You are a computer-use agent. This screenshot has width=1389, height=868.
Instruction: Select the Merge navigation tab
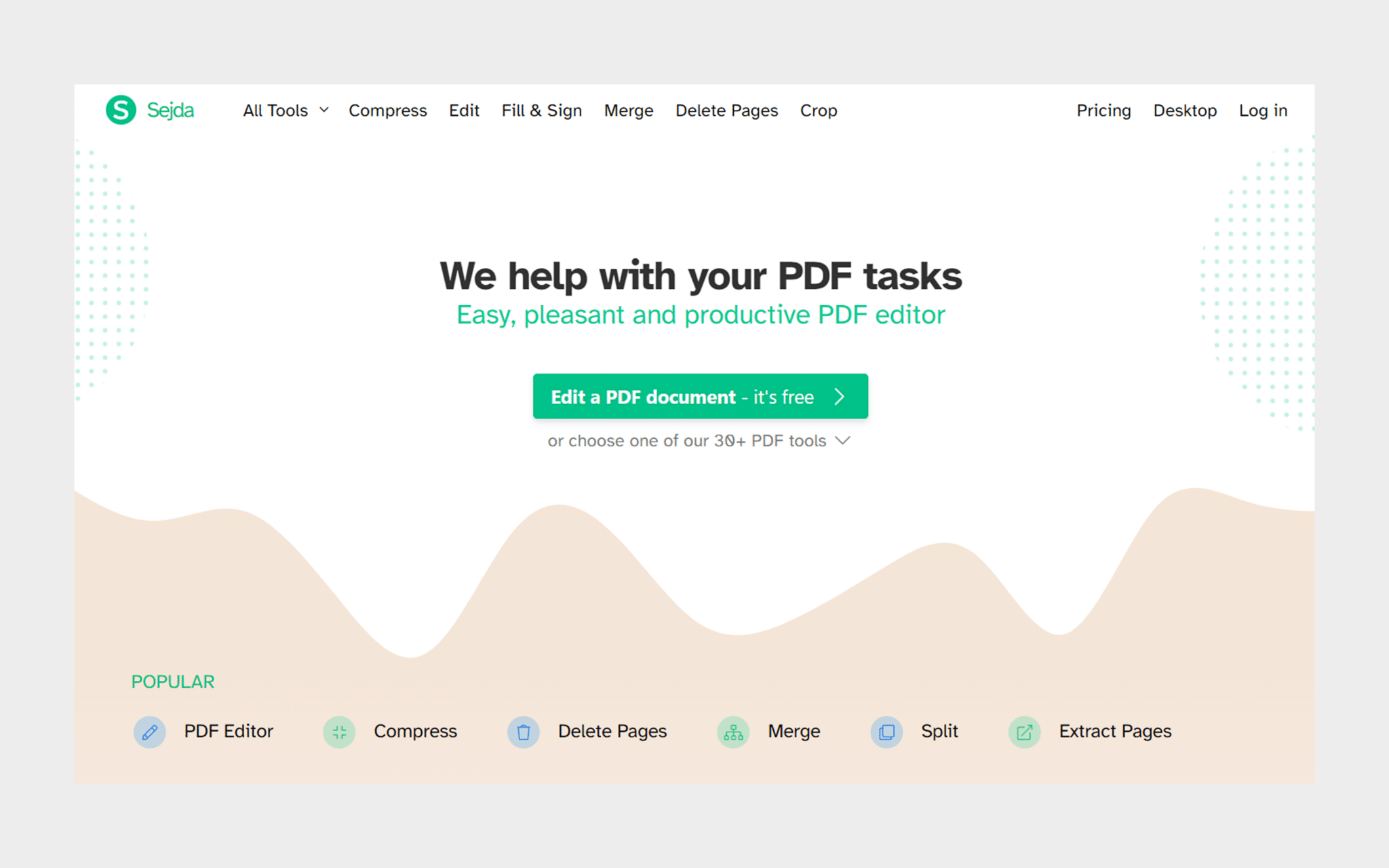coord(628,110)
